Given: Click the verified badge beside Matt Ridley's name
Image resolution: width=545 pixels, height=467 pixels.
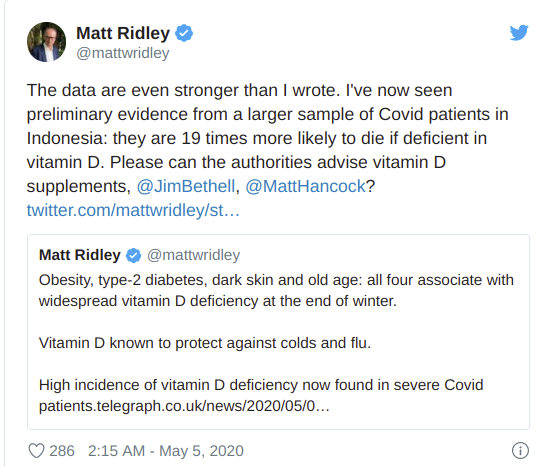Looking at the screenshot, I should tap(184, 33).
